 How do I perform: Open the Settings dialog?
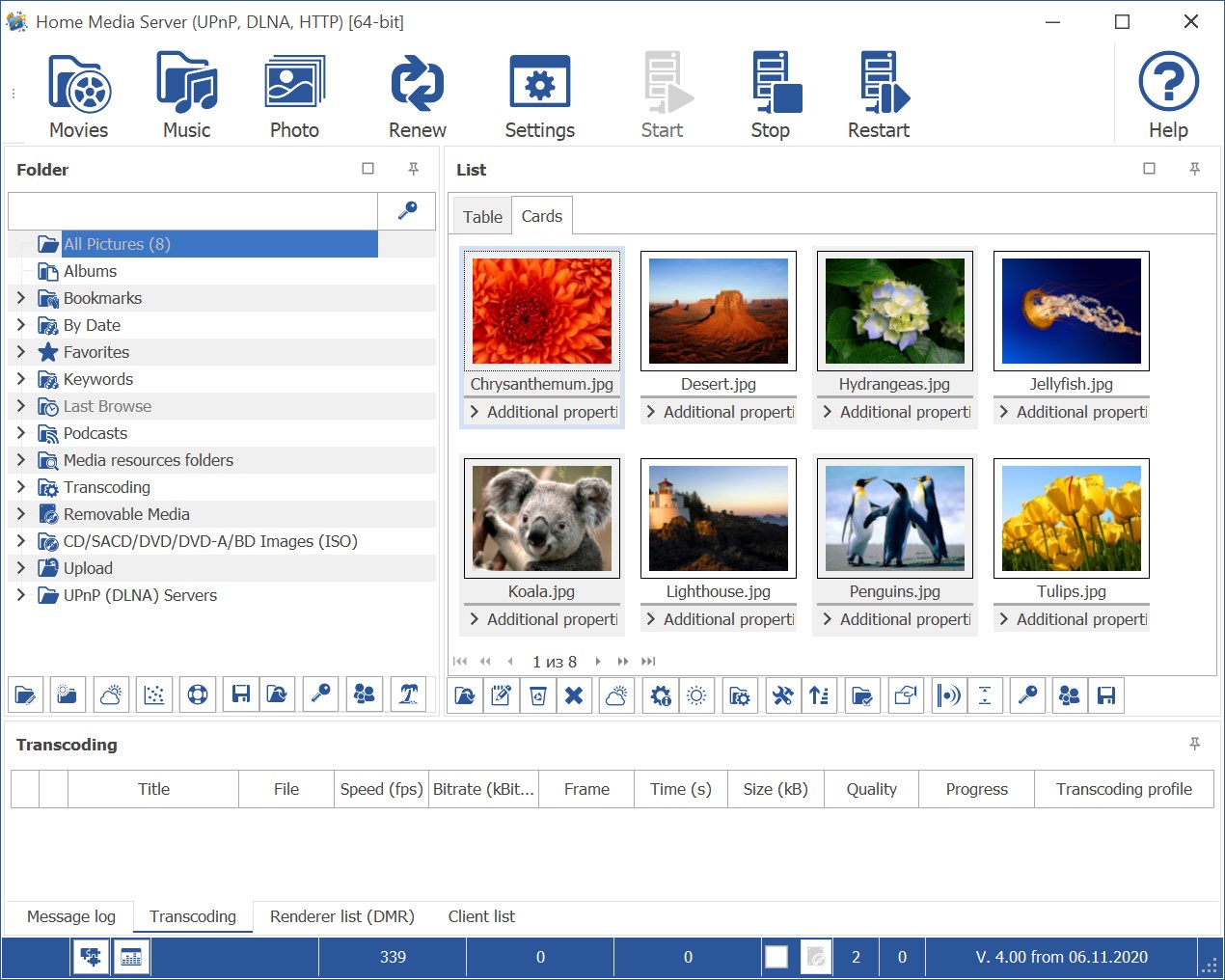coord(539,92)
